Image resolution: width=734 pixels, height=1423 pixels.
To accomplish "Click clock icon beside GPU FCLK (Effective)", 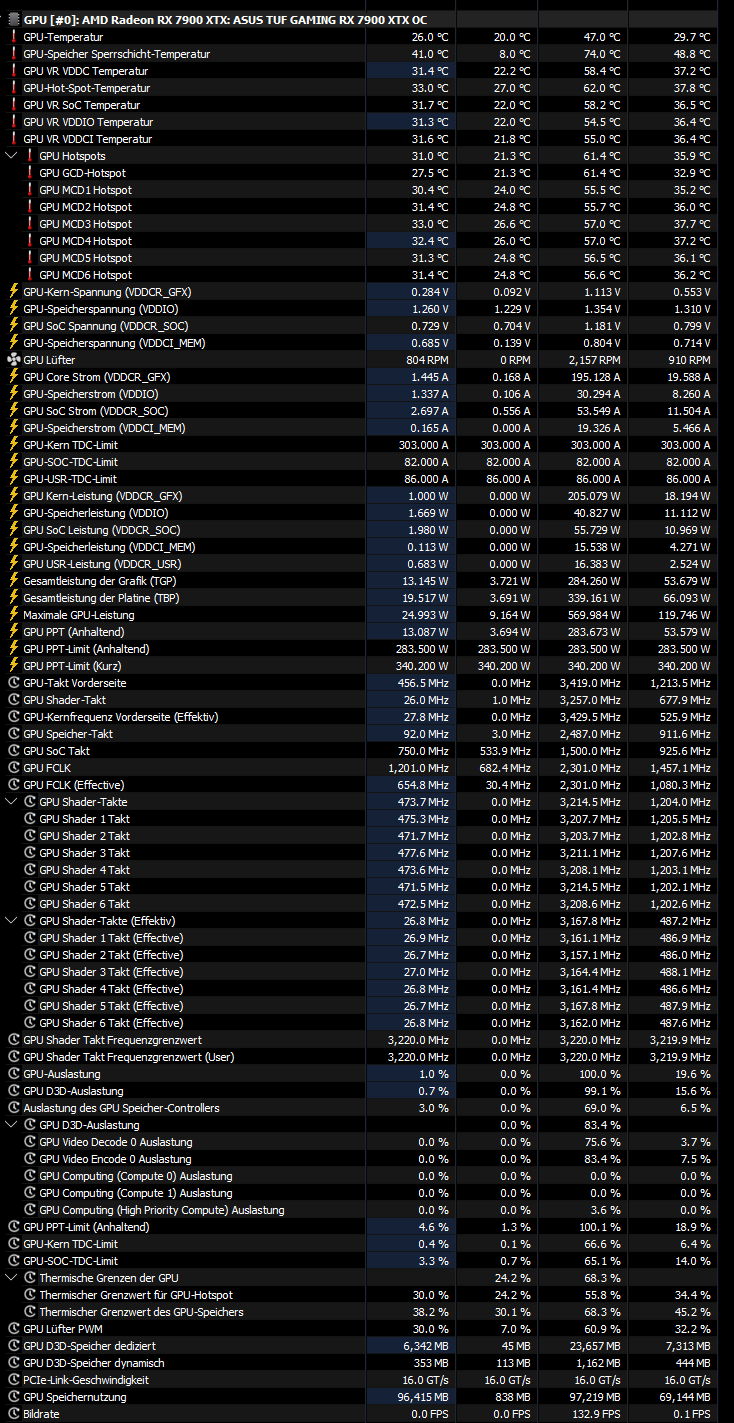I will click(x=13, y=785).
